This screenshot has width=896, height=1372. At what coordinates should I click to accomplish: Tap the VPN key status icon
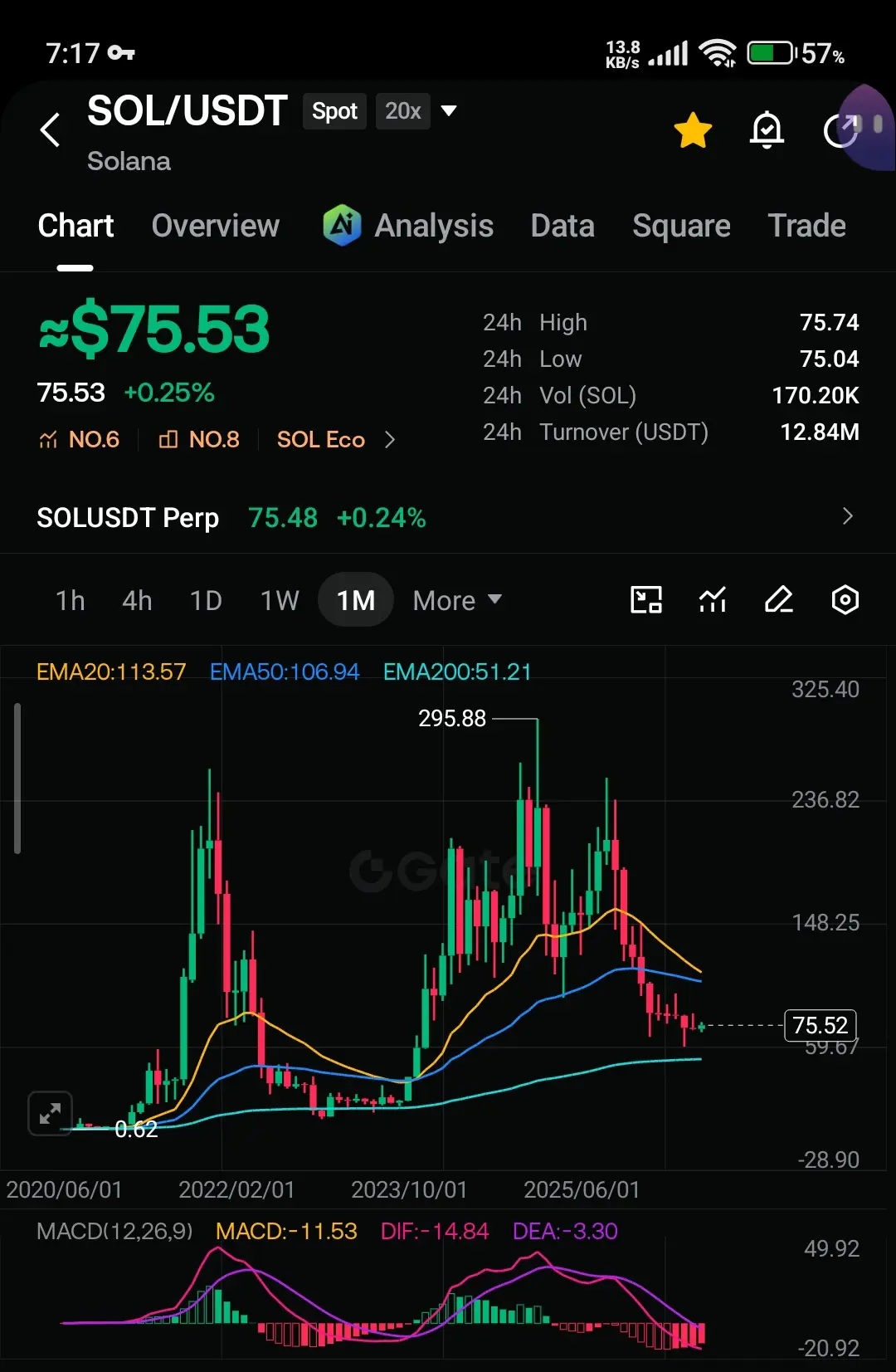[122, 53]
